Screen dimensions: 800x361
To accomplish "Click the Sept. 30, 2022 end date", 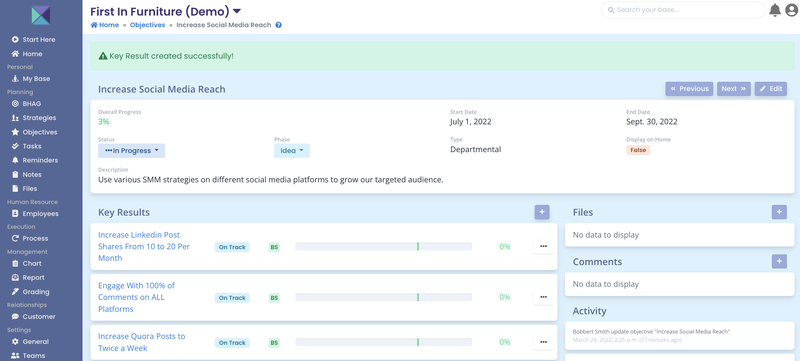I will click(x=652, y=121).
